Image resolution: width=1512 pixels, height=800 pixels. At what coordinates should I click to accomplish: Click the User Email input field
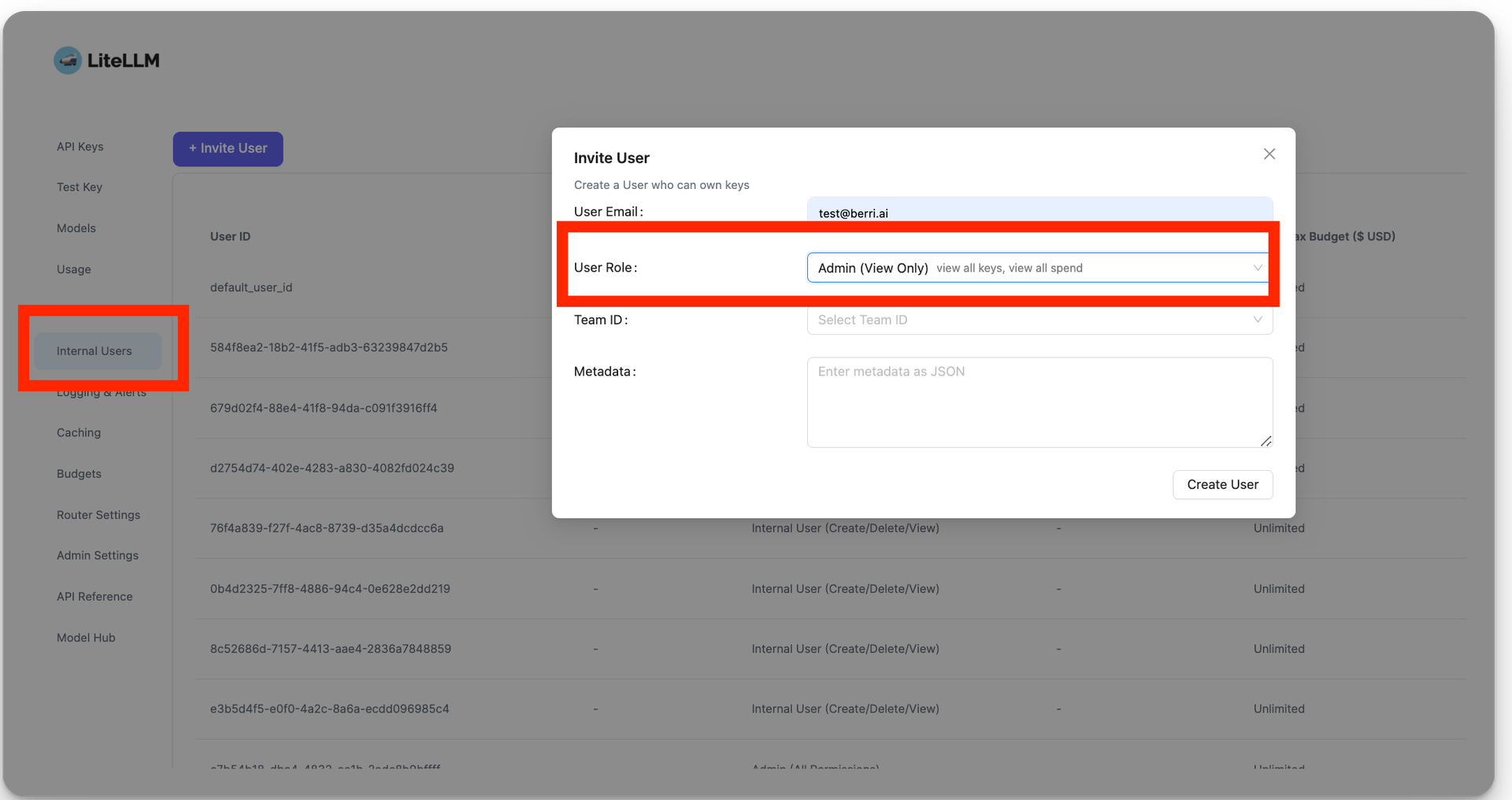(1039, 211)
